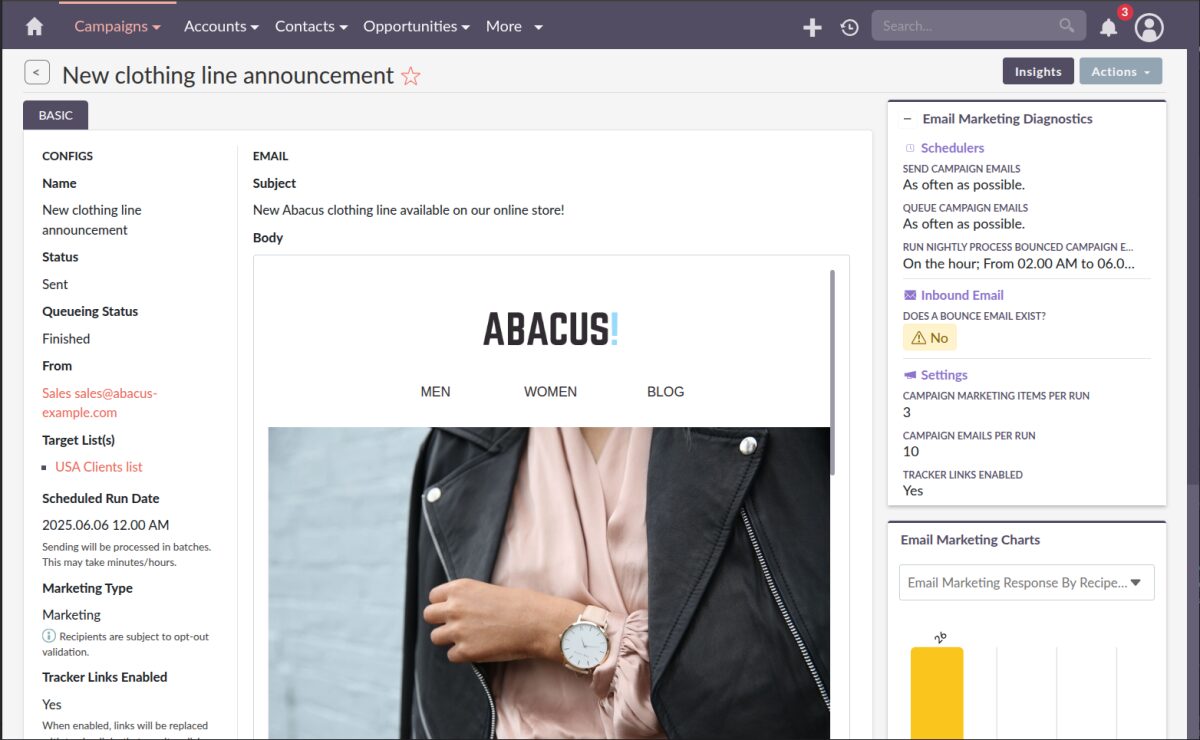
Task: Open the USA Clients list link
Action: tap(99, 467)
